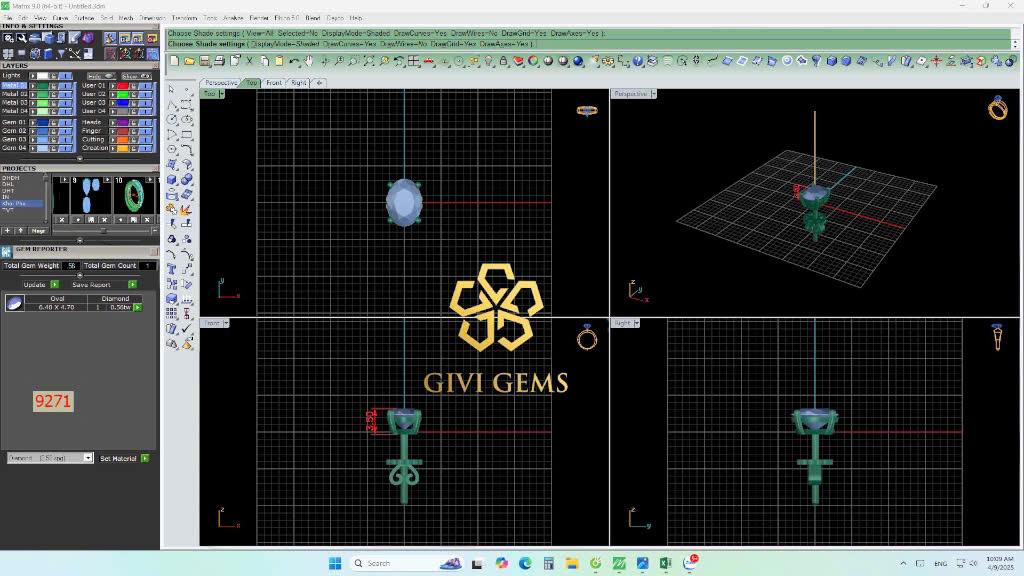Viewport: 1024px width, 576px height.
Task: Click the checkmark tool in left toolbar
Action: tap(187, 328)
